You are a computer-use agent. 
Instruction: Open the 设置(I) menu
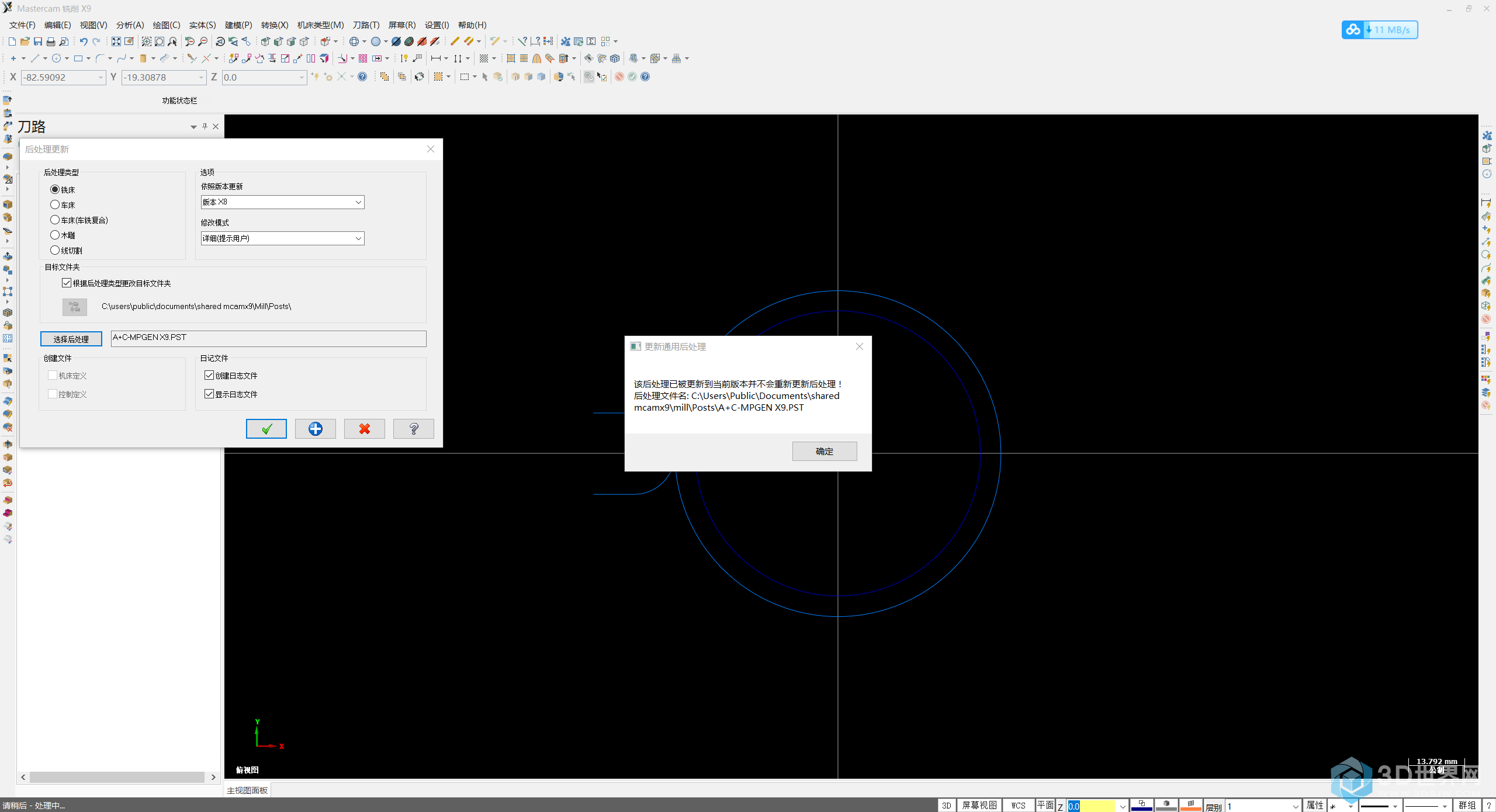tap(437, 25)
